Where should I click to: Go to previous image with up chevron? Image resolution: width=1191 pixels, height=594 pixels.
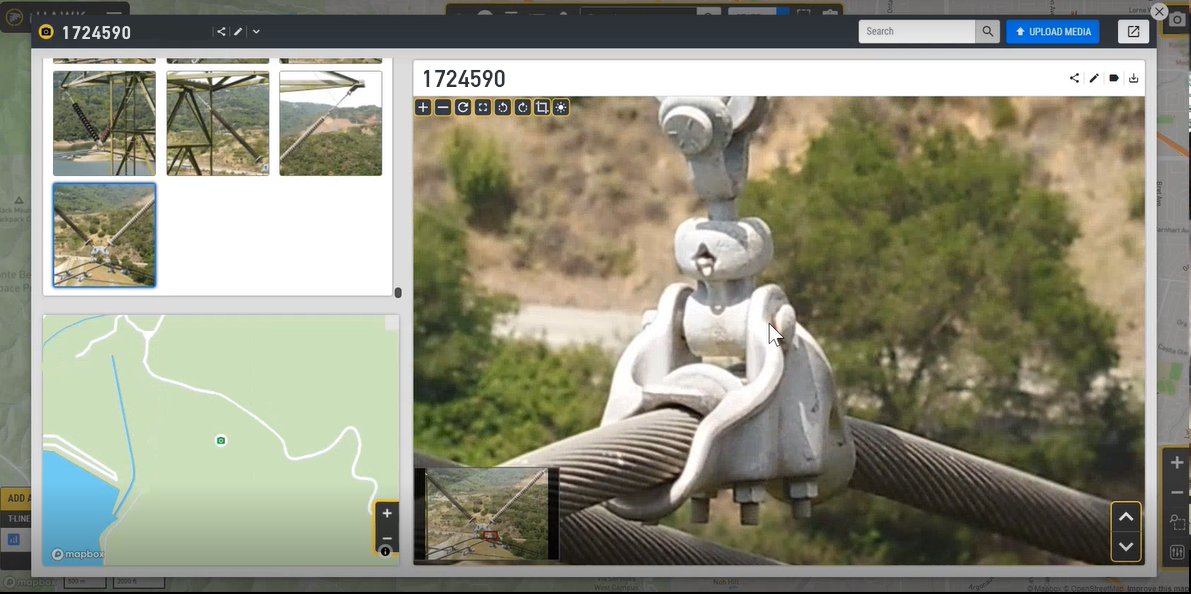(1126, 517)
